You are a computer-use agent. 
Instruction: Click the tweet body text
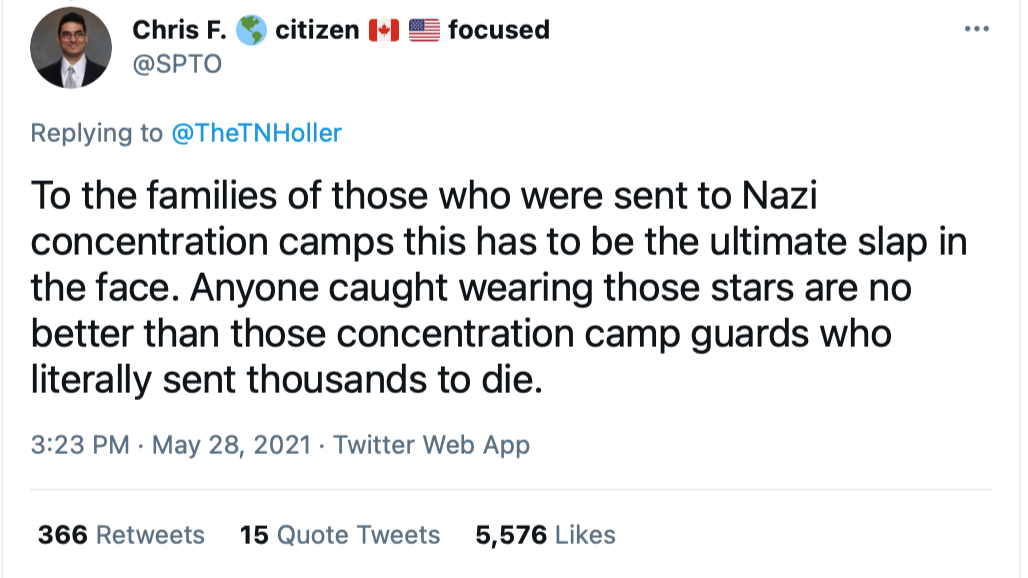click(498, 288)
